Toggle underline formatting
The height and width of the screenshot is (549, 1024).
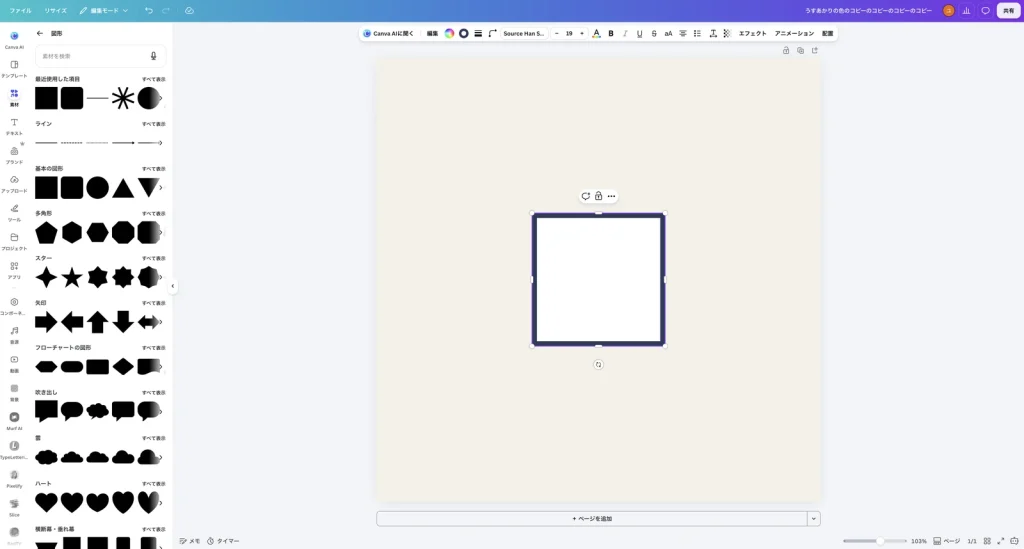(x=639, y=33)
